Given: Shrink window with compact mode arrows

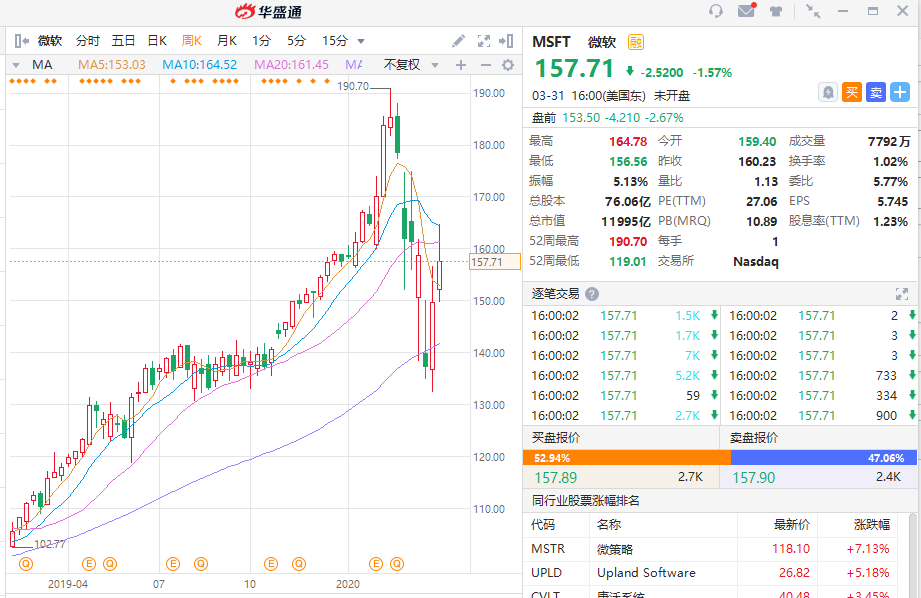Looking at the screenshot, I should click(x=813, y=11).
